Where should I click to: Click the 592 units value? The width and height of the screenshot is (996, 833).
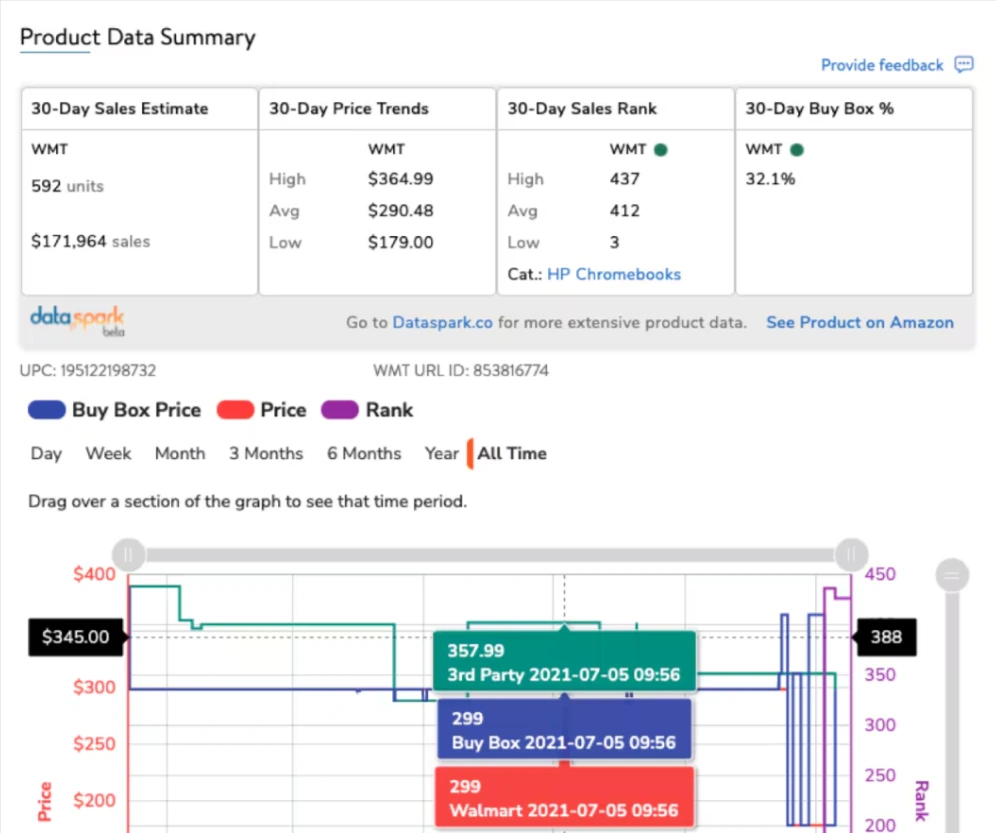click(67, 186)
